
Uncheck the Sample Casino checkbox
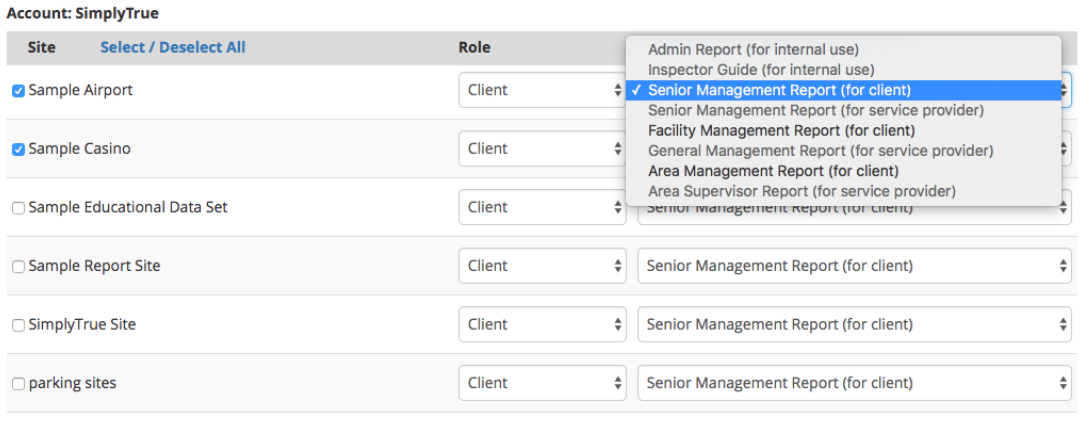point(18,150)
